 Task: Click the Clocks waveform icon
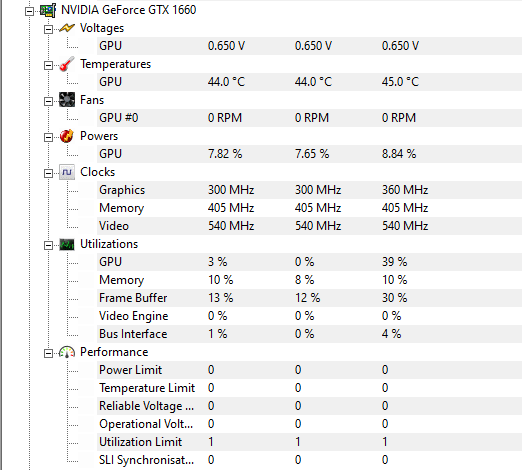coord(67,172)
